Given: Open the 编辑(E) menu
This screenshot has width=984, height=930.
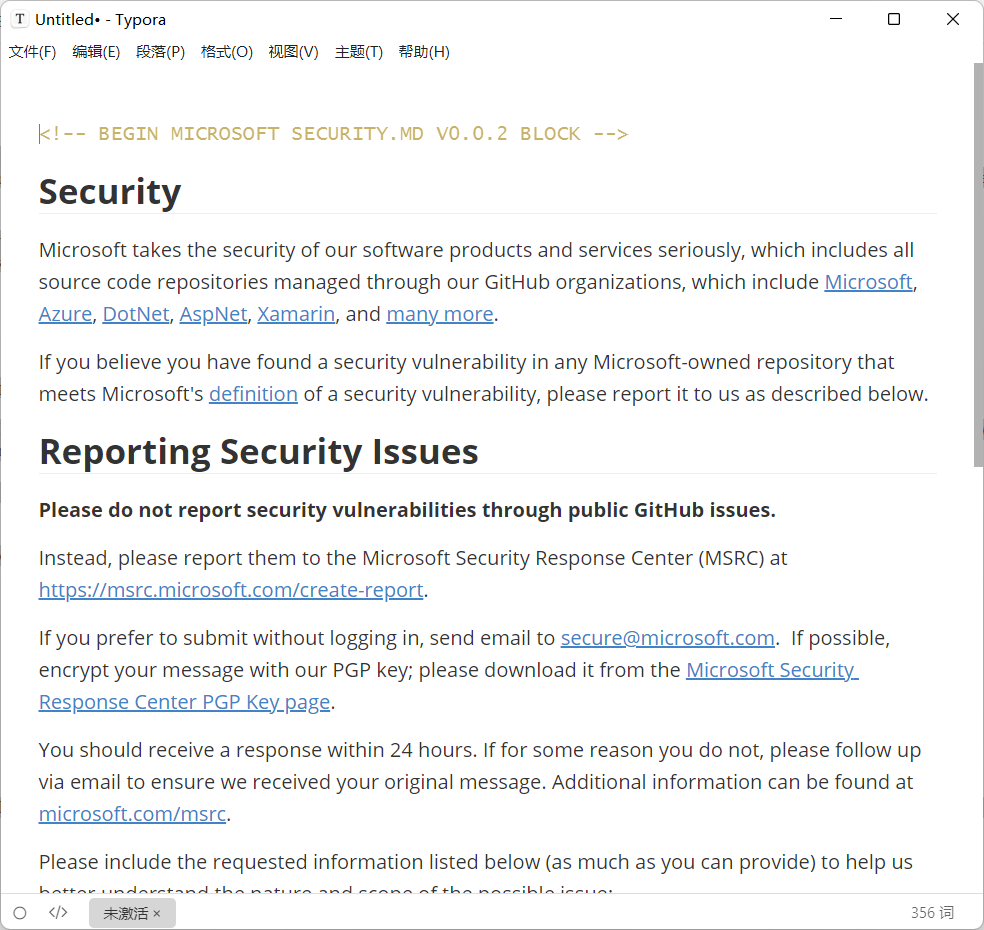Looking at the screenshot, I should [96, 52].
